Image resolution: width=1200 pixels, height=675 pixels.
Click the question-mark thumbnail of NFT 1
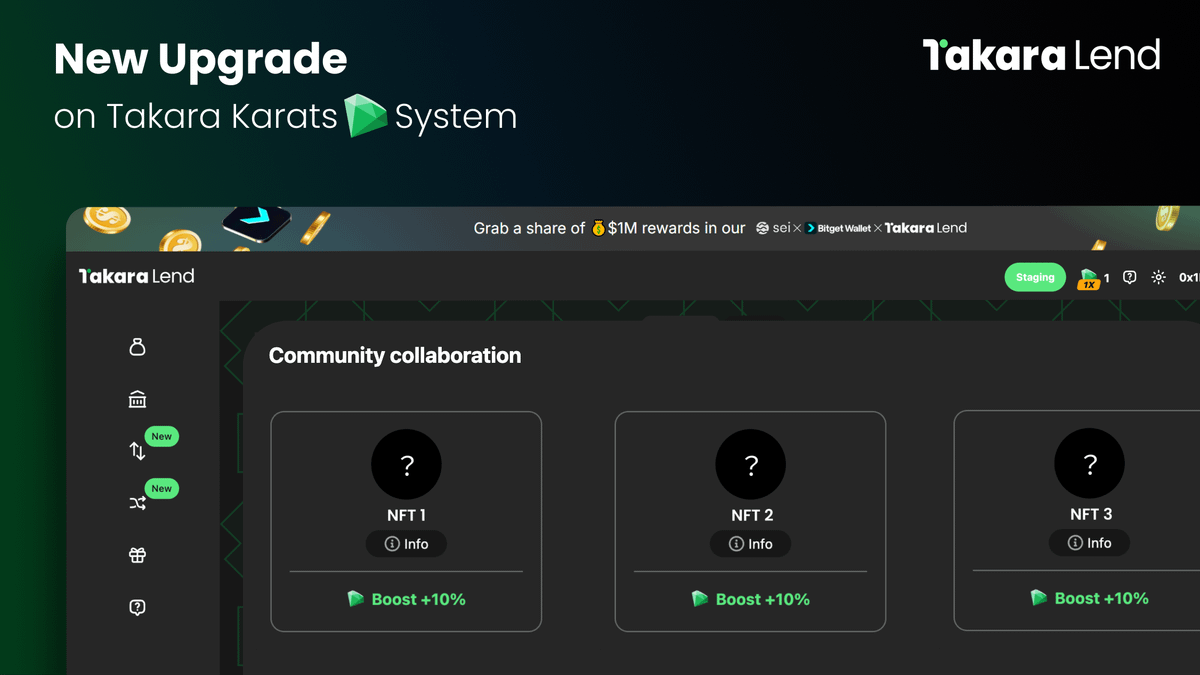406,464
